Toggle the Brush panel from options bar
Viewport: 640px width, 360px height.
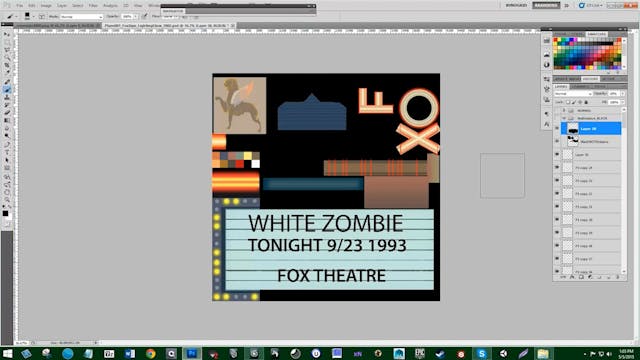click(42, 16)
